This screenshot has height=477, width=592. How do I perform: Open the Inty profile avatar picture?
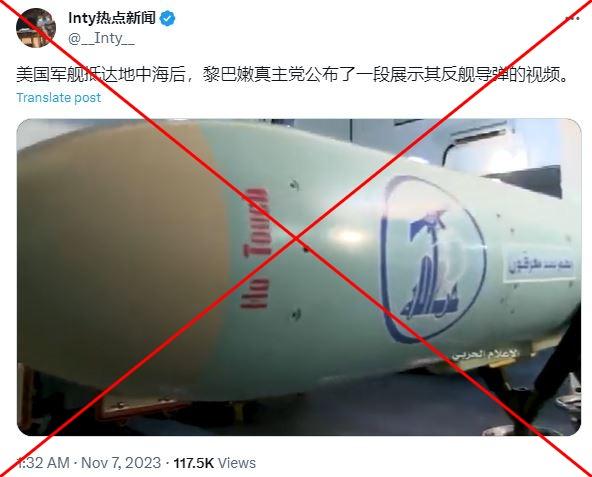tap(36, 28)
